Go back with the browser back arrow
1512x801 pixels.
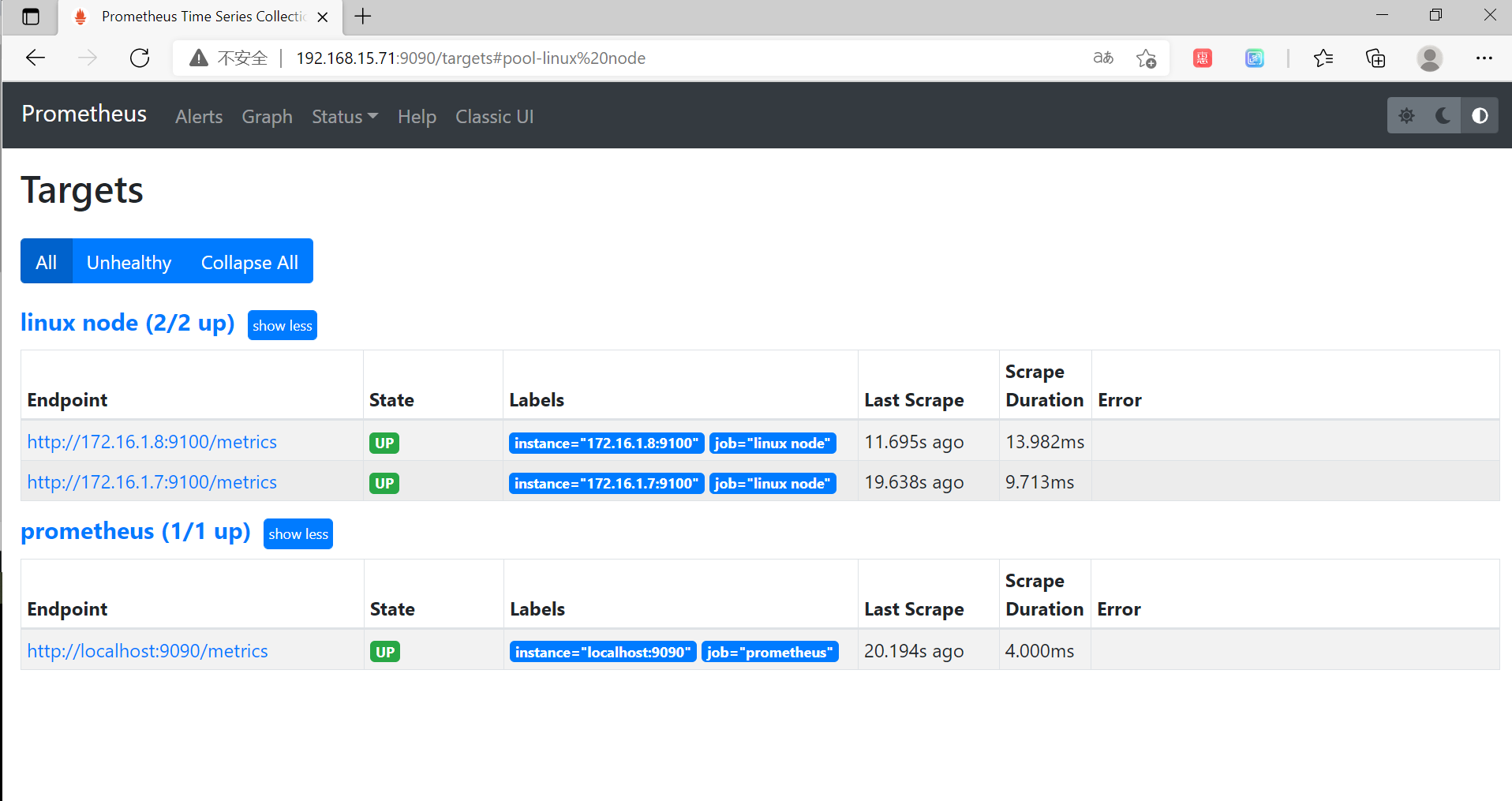36,58
